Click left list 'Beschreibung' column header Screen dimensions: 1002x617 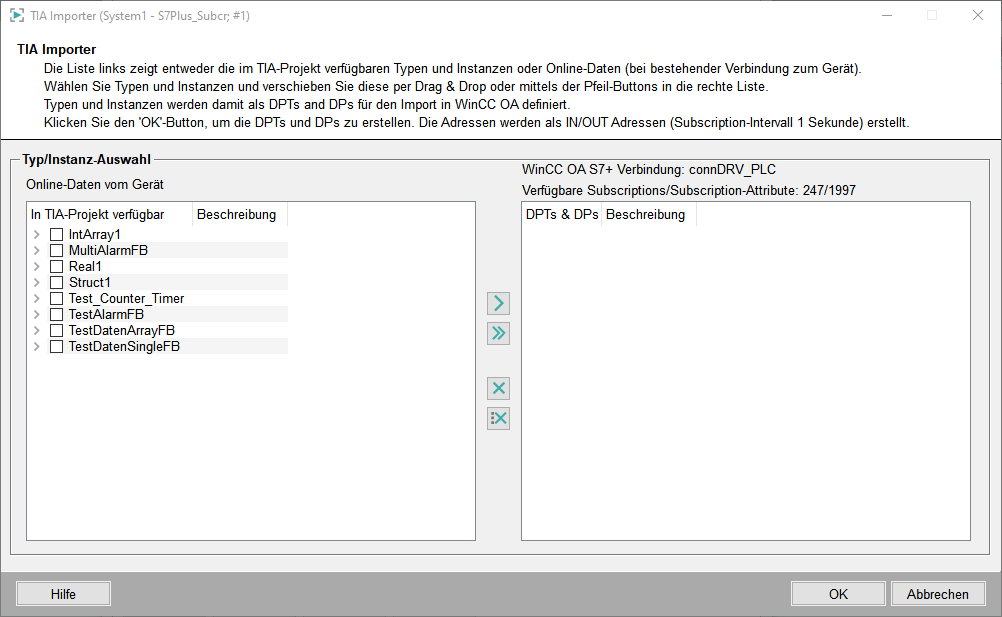240,215
